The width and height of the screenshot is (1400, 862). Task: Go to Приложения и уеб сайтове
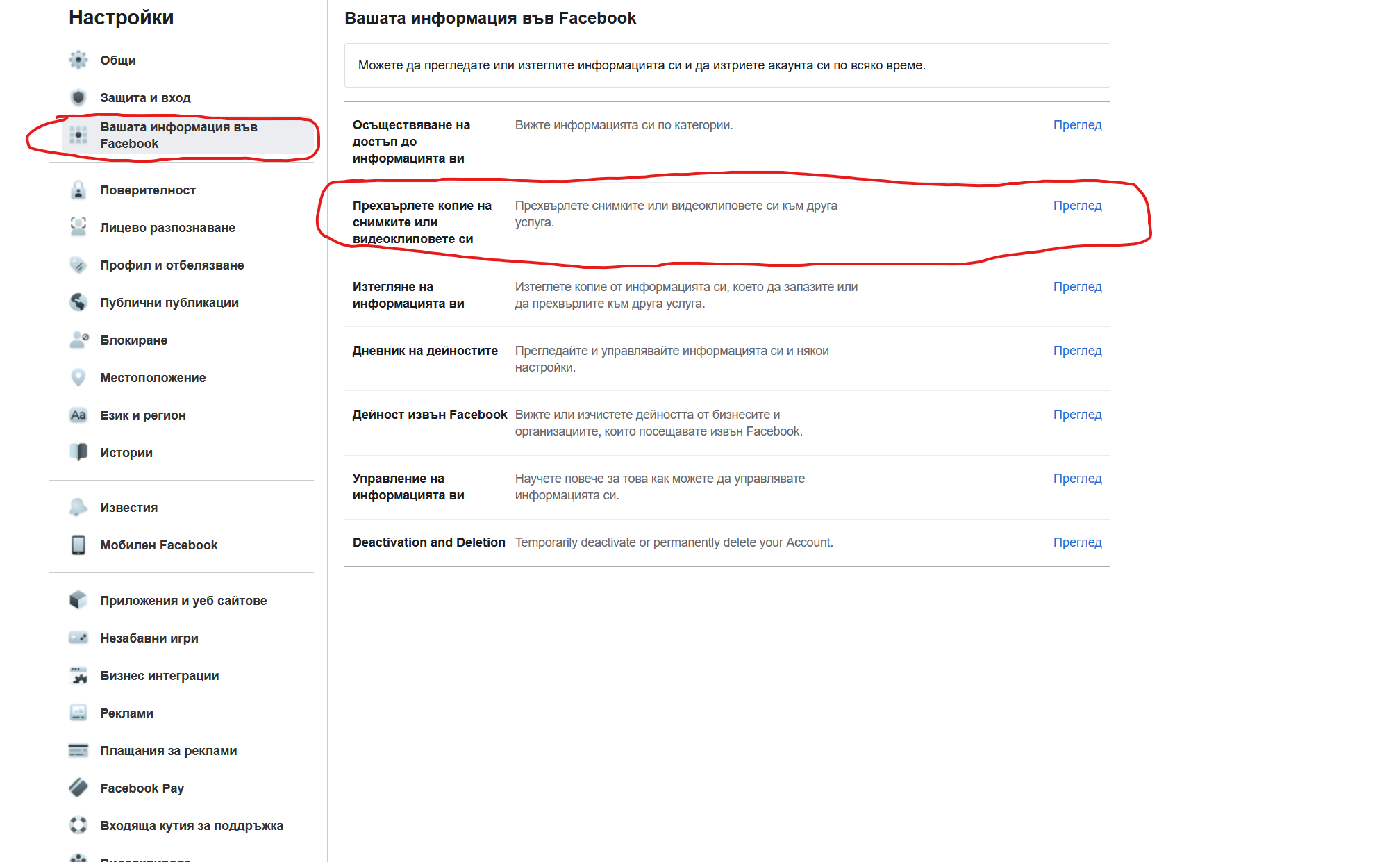tap(183, 600)
